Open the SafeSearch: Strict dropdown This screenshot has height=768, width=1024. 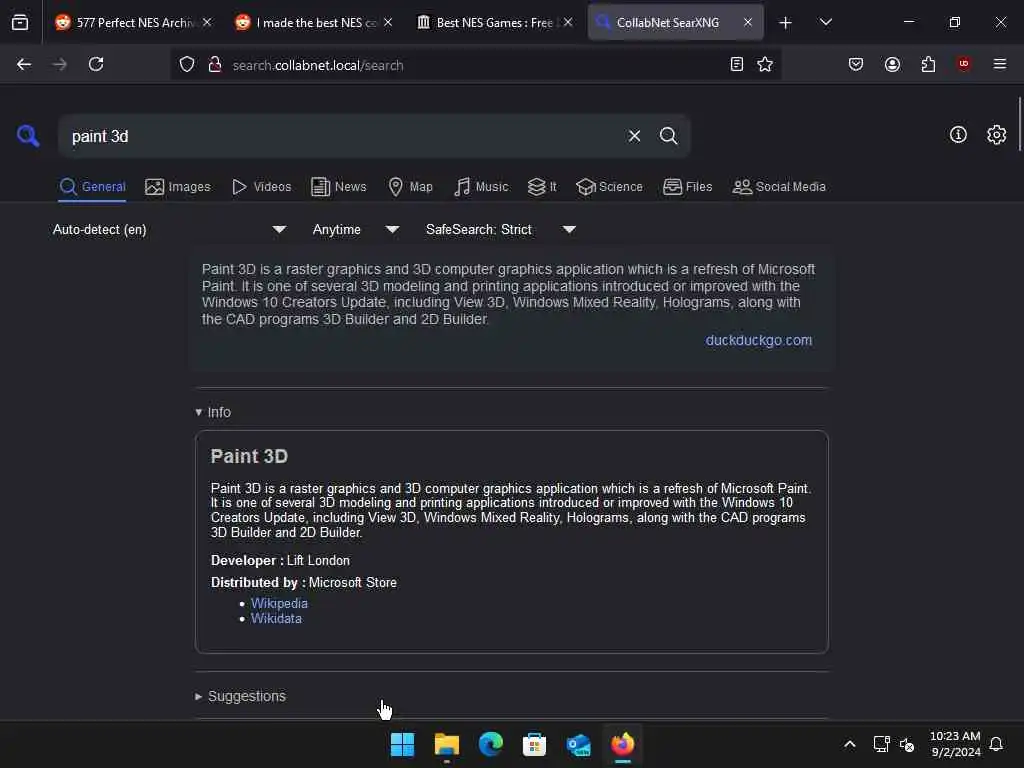500,229
